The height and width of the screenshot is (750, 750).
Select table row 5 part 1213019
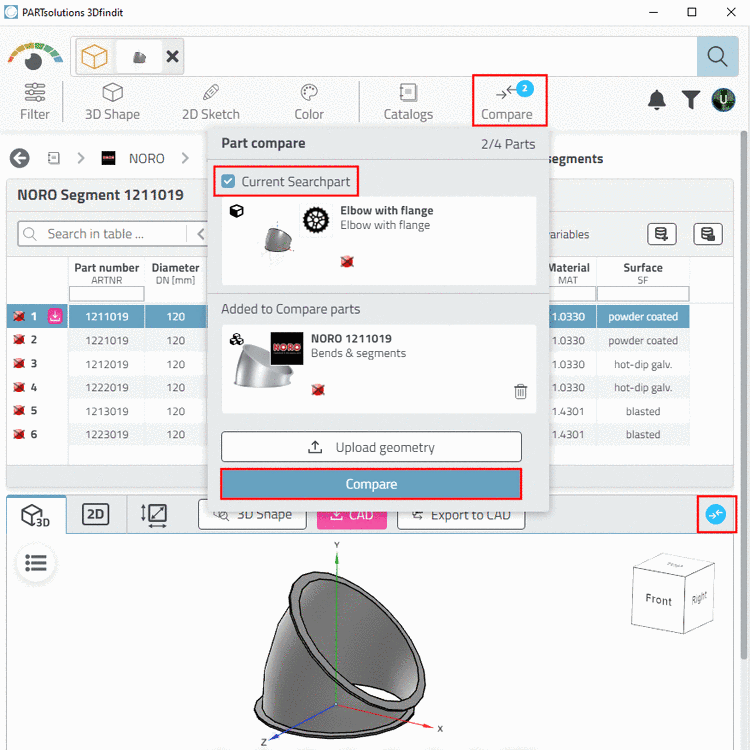point(107,411)
